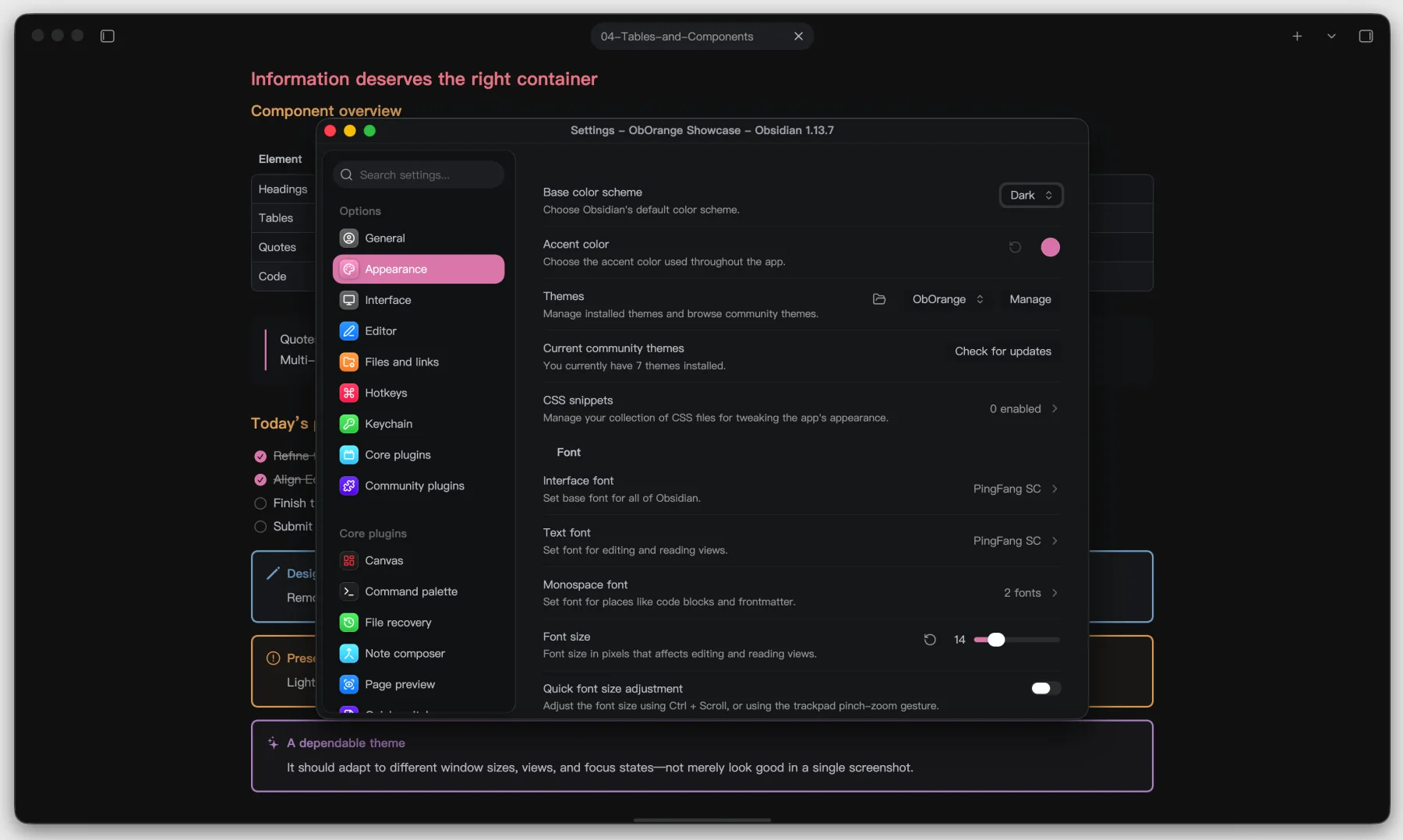Expand Interface font PingFang SC chevron
Screen dimensions: 1403x840
(x=1055, y=489)
